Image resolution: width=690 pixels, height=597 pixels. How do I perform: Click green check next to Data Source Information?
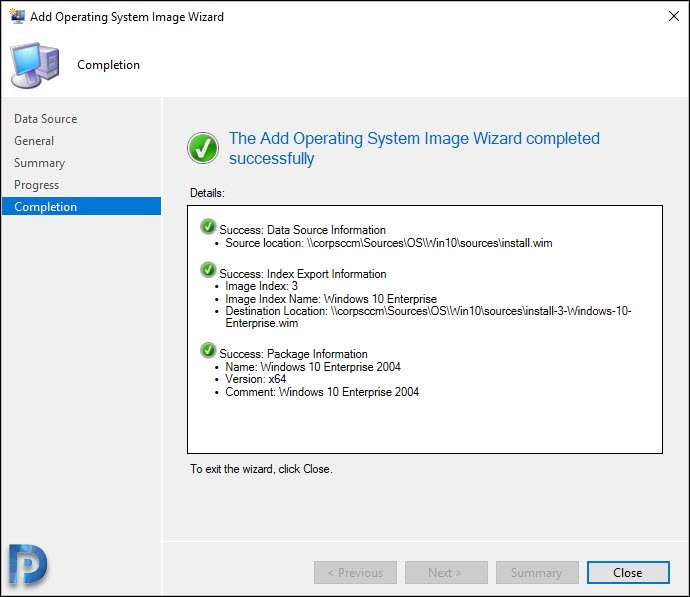coord(208,227)
